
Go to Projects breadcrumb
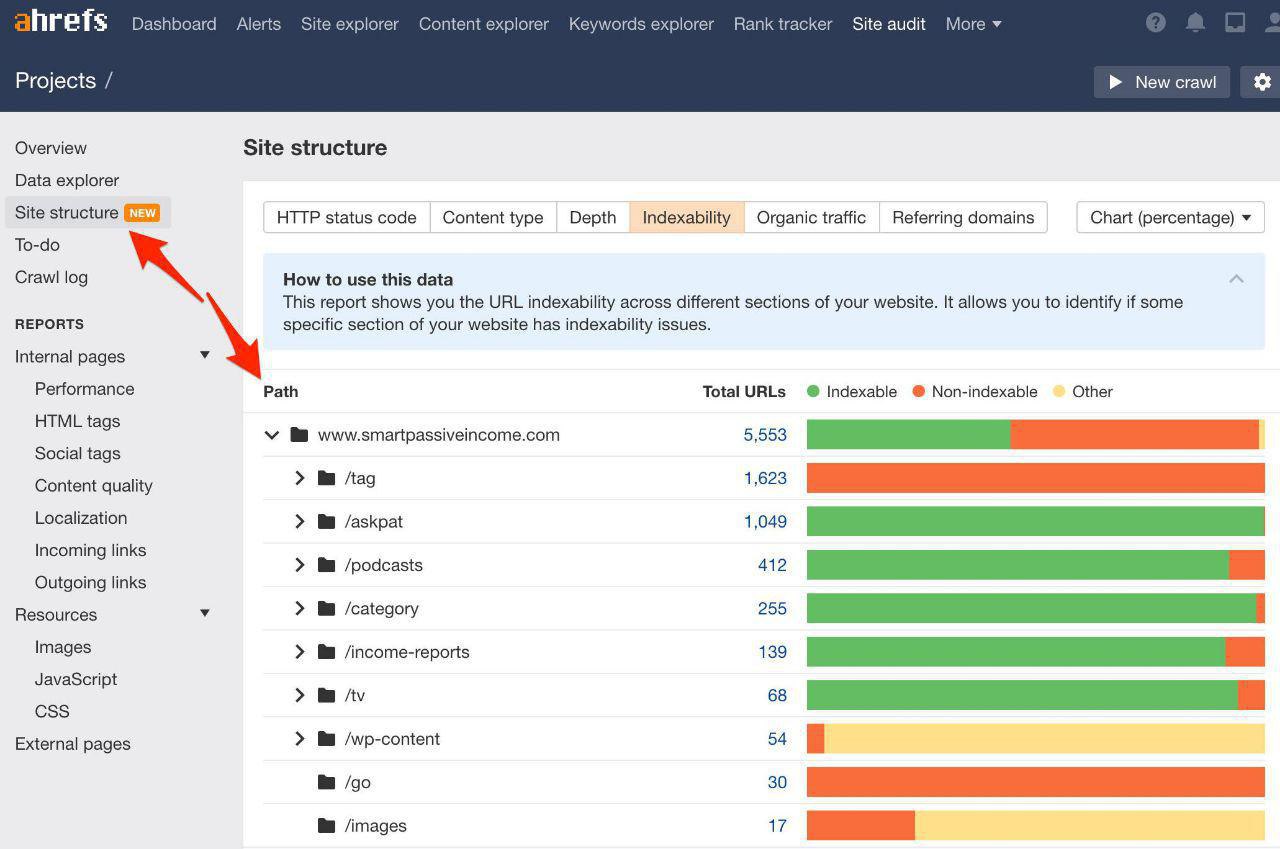[x=55, y=81]
